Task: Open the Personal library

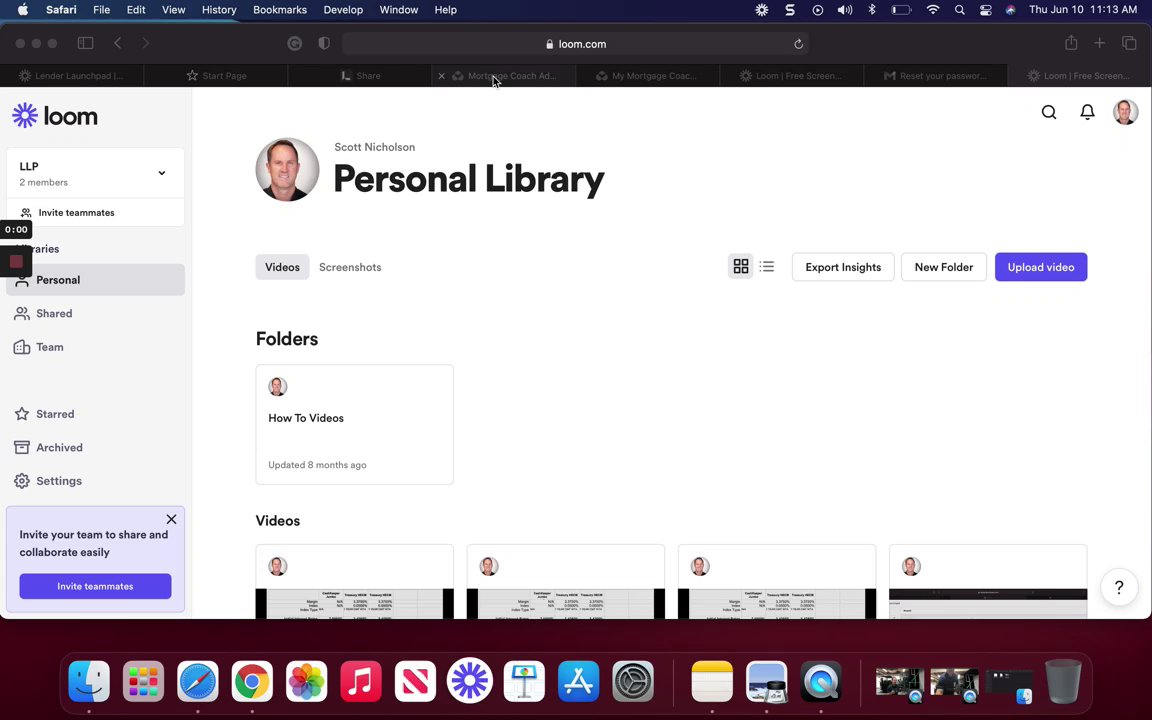Action: click(x=96, y=280)
